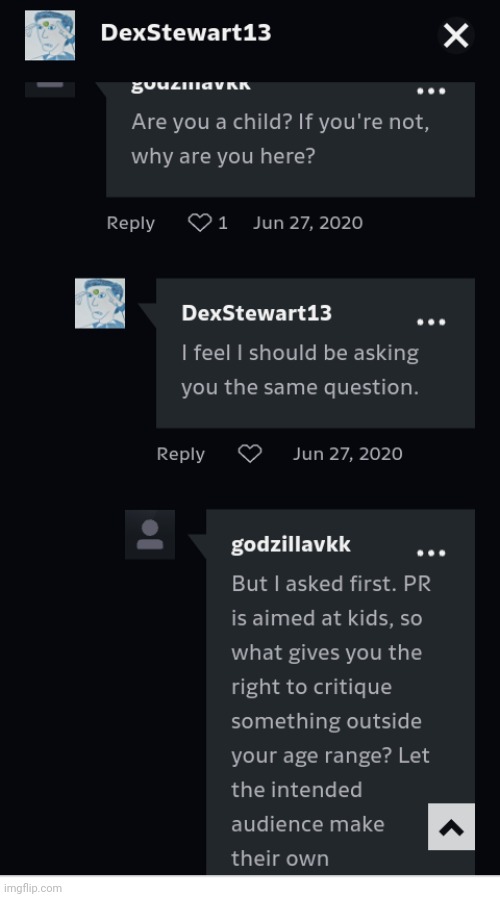Open godzillavkk username in lower comment

291,544
